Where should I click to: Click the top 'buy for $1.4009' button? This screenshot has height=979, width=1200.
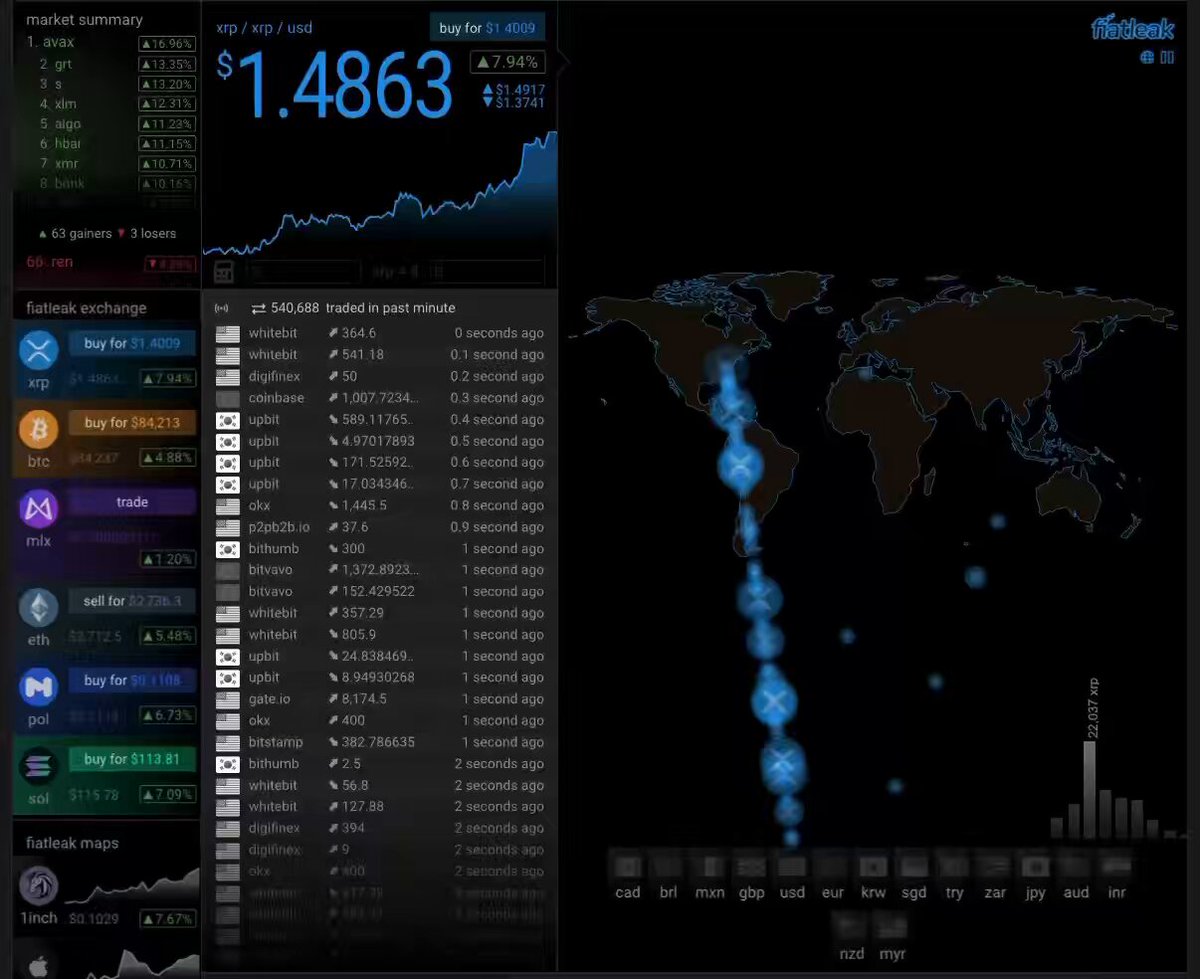tap(487, 28)
